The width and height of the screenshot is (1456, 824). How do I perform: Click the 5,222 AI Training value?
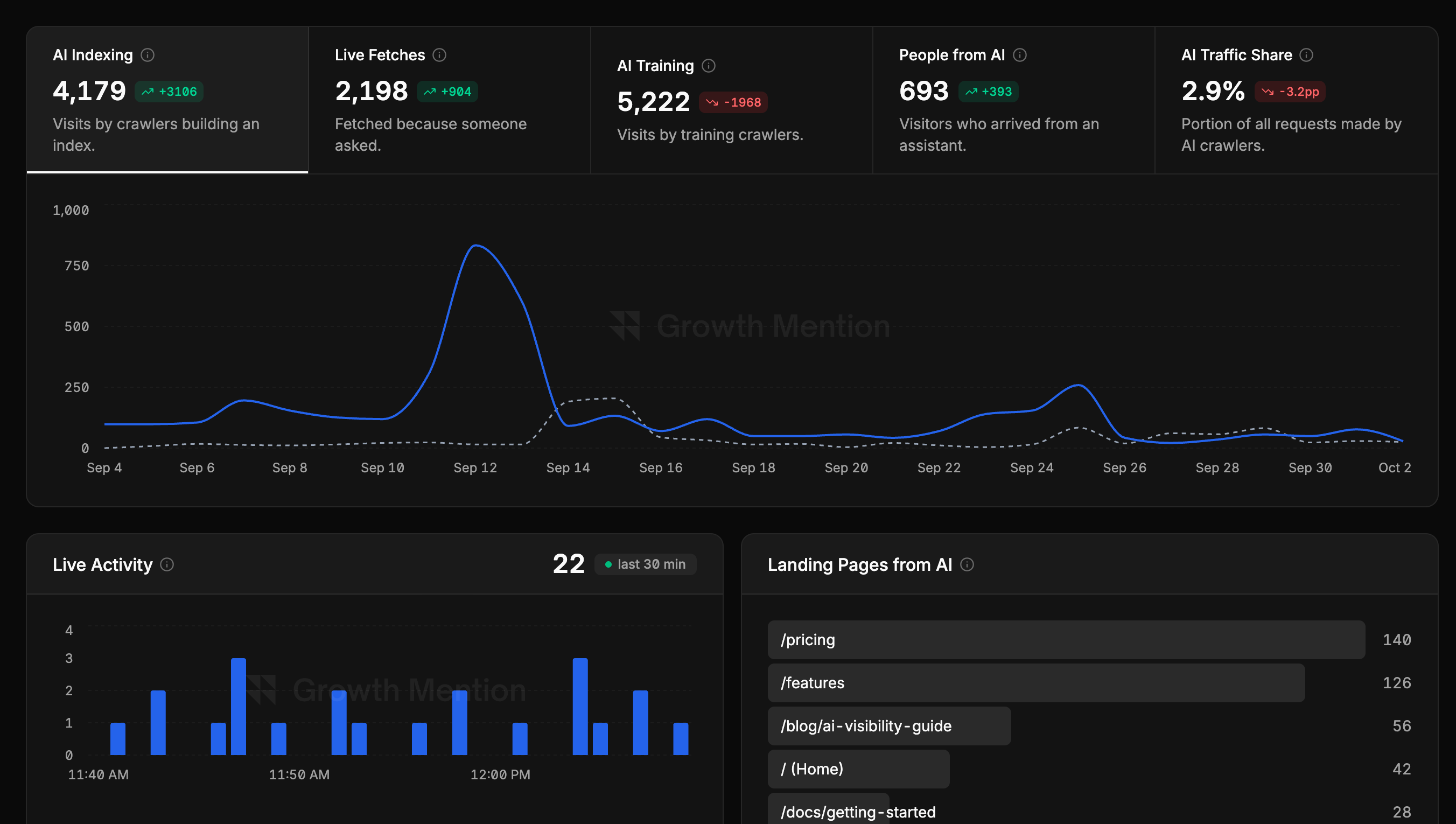point(653,102)
